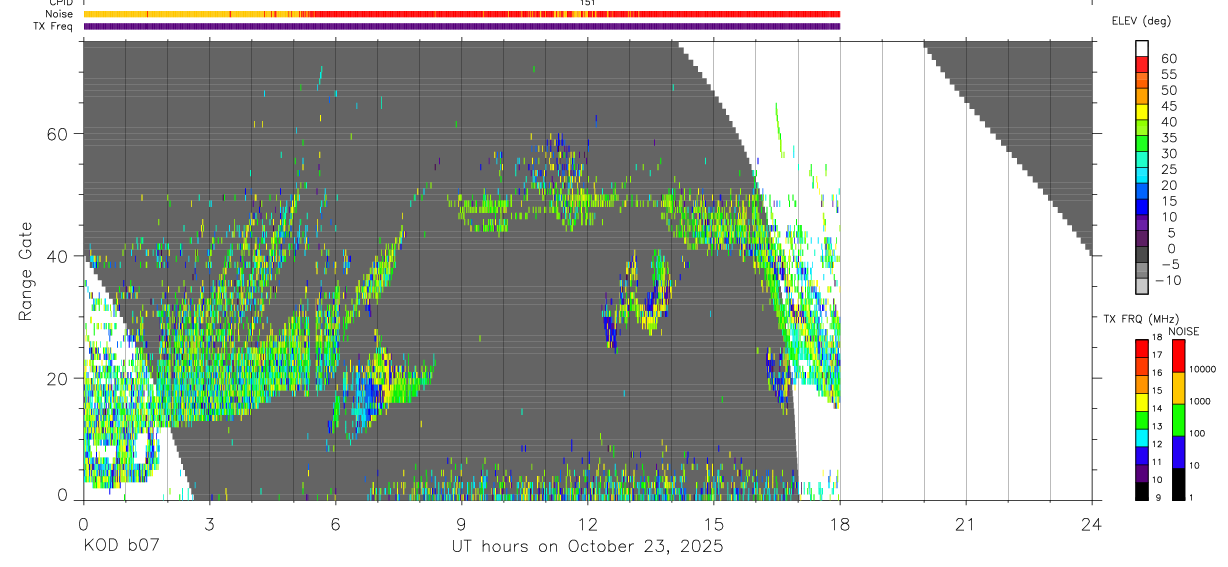Click the 20 tick label on the Range Gate axis
The image size is (1228, 567).
[58, 378]
